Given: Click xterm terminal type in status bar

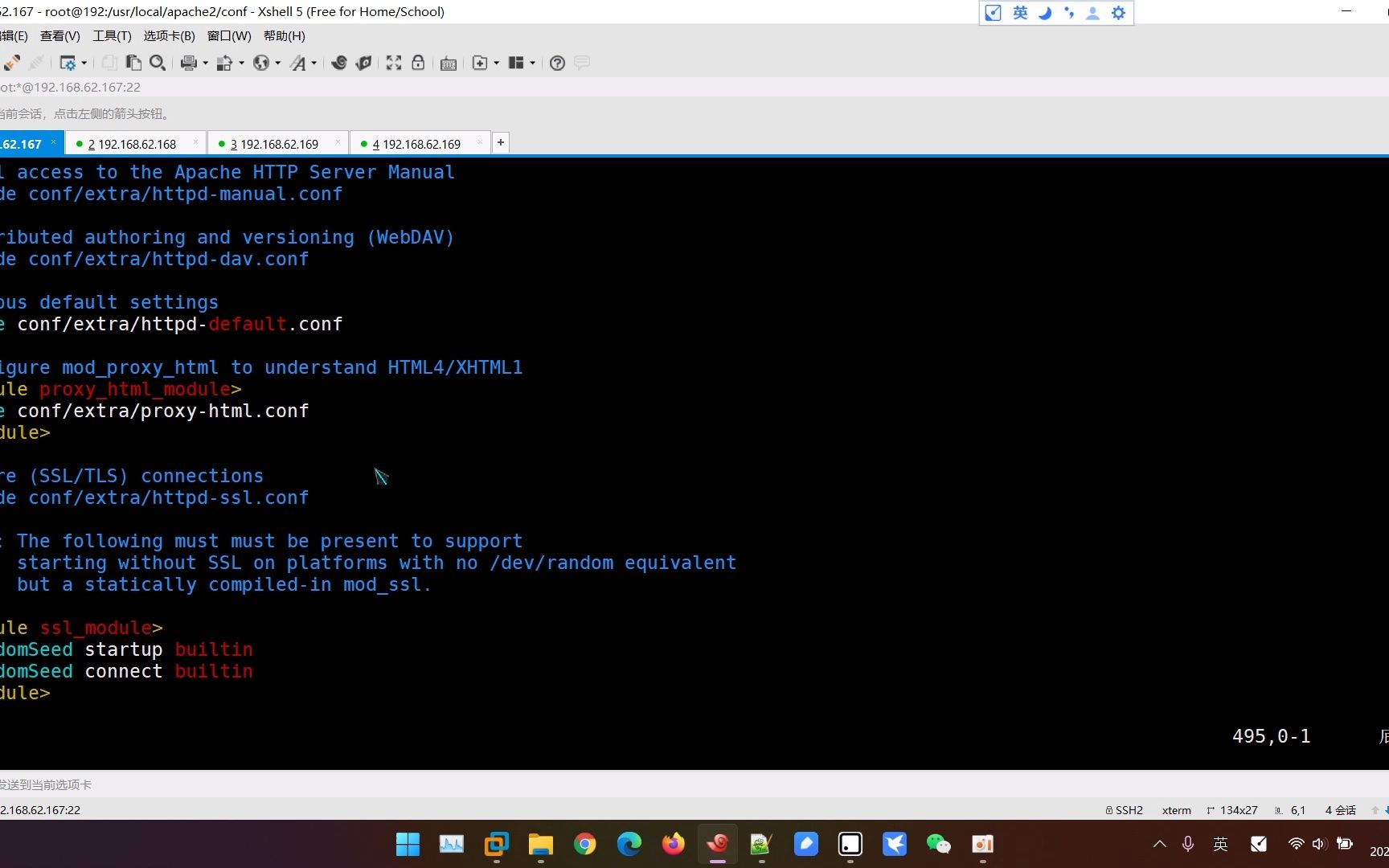Looking at the screenshot, I should (1176, 810).
